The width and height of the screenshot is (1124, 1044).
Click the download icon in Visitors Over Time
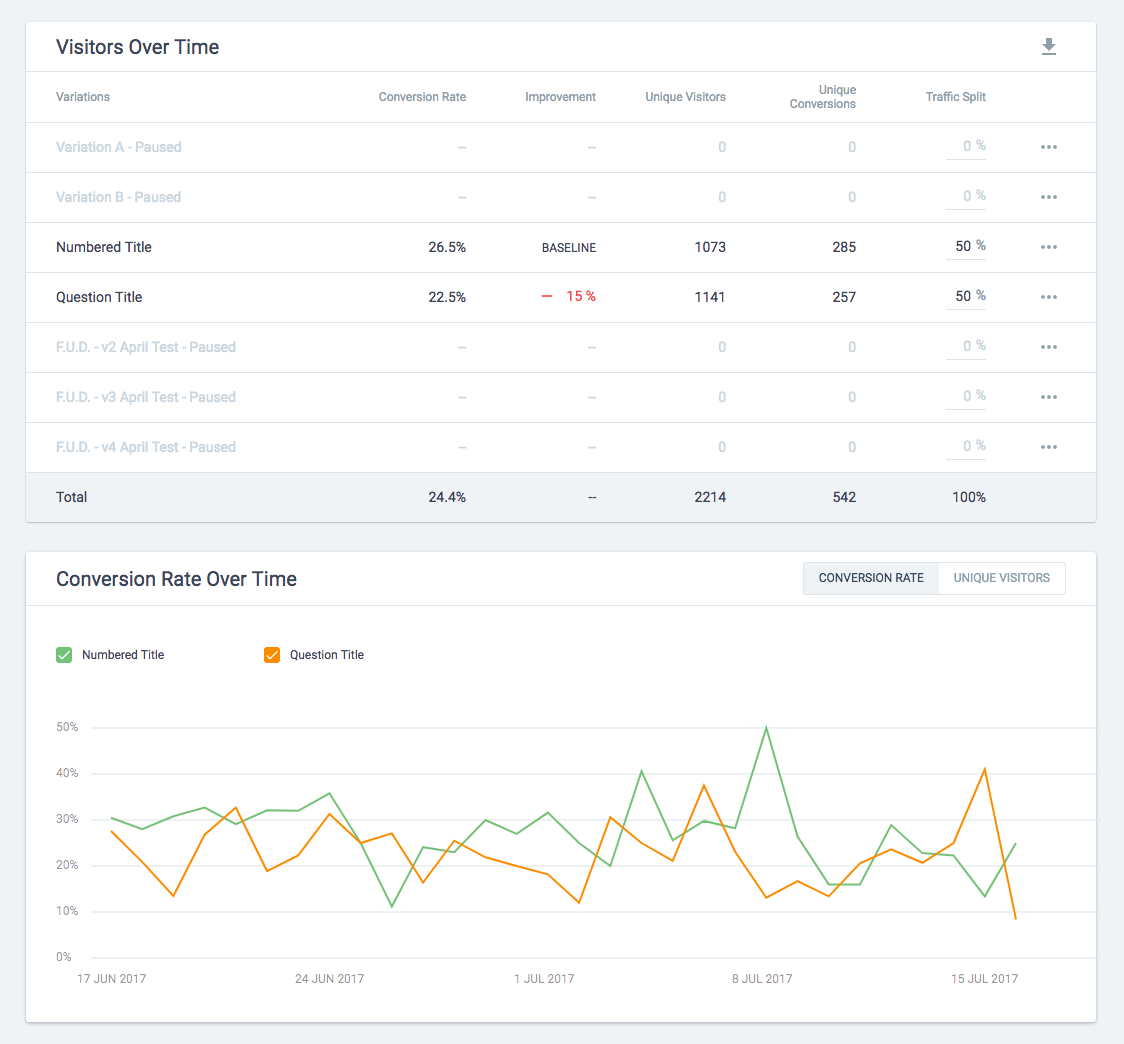[1048, 47]
